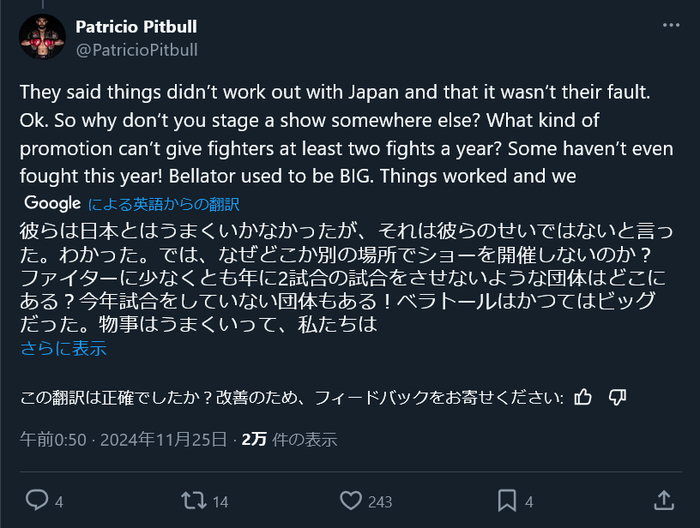The width and height of the screenshot is (700, 528).
Task: Open the '2万 件の表示' view count
Action: (289, 439)
